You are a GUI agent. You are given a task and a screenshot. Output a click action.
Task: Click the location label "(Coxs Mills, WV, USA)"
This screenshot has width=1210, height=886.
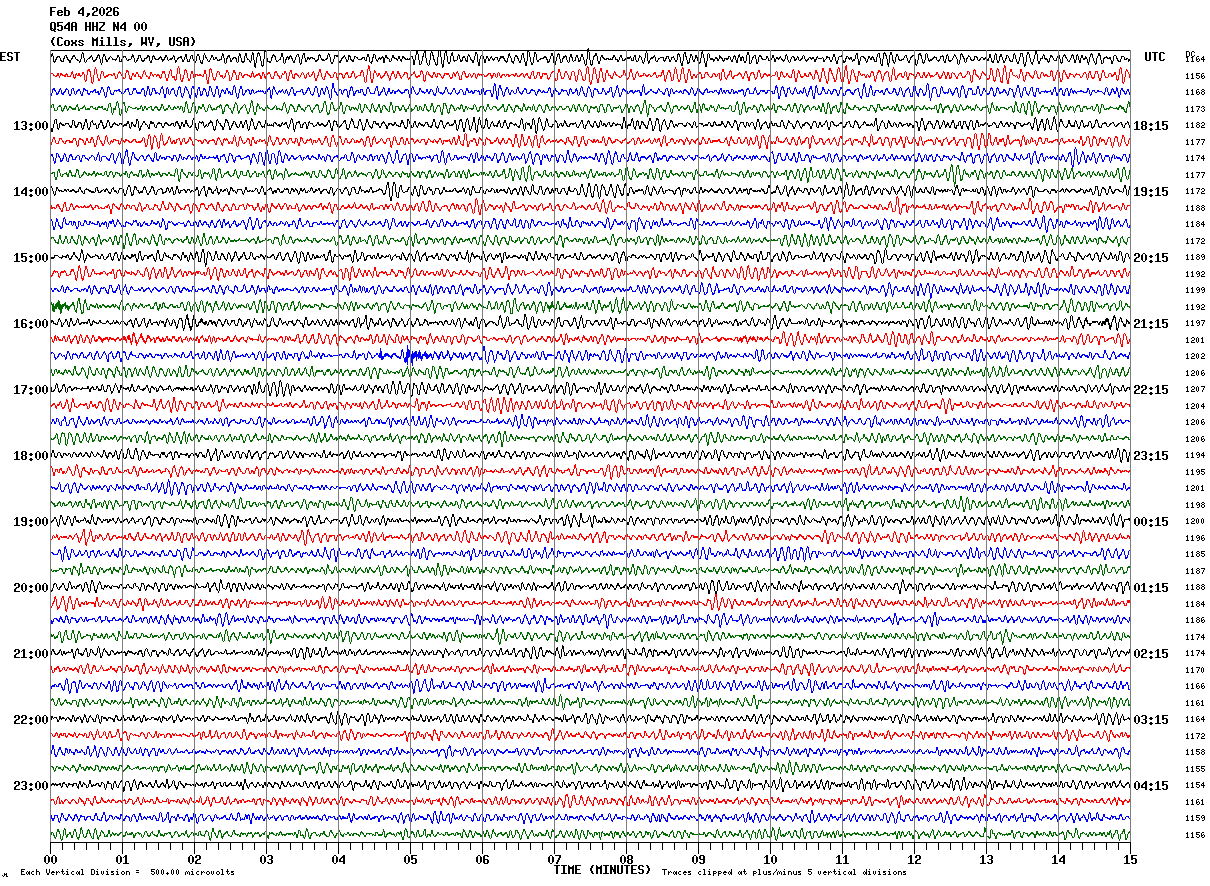(123, 42)
